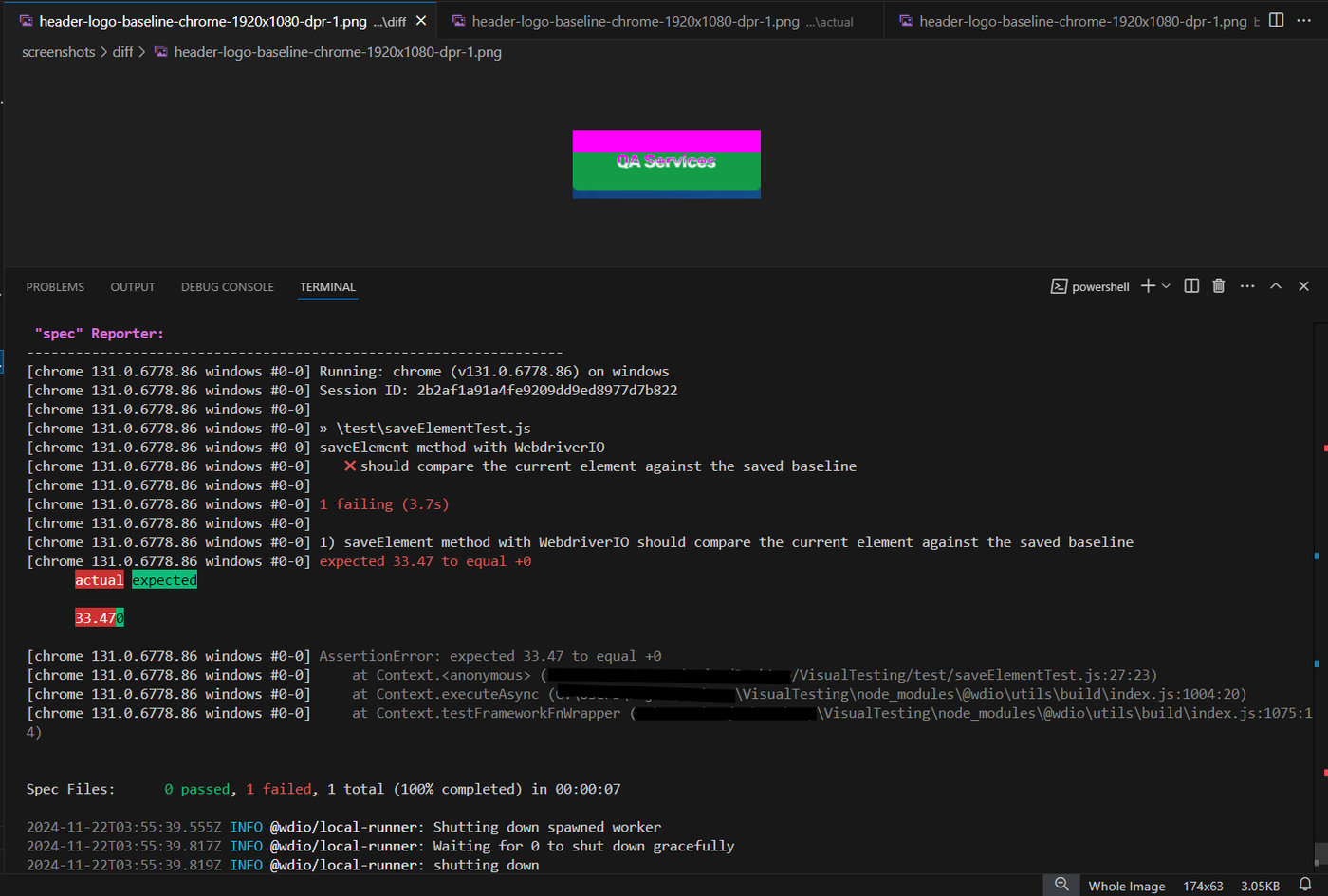Show the DEBUG CONSOLE tab
1328x896 pixels.
[228, 287]
